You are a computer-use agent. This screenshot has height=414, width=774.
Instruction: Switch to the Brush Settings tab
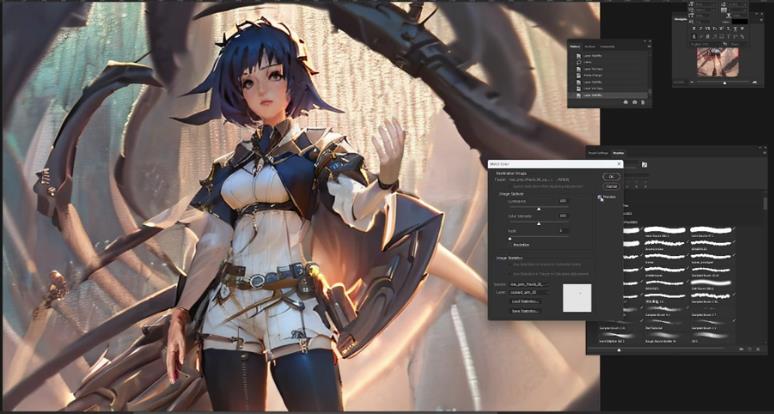[x=596, y=153]
